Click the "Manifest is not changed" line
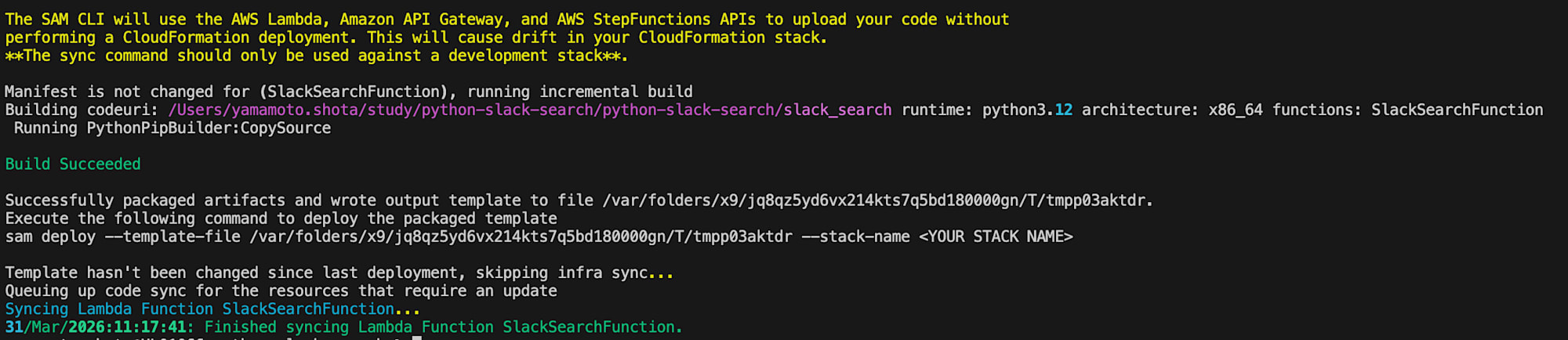The image size is (1568, 340). coord(348,92)
